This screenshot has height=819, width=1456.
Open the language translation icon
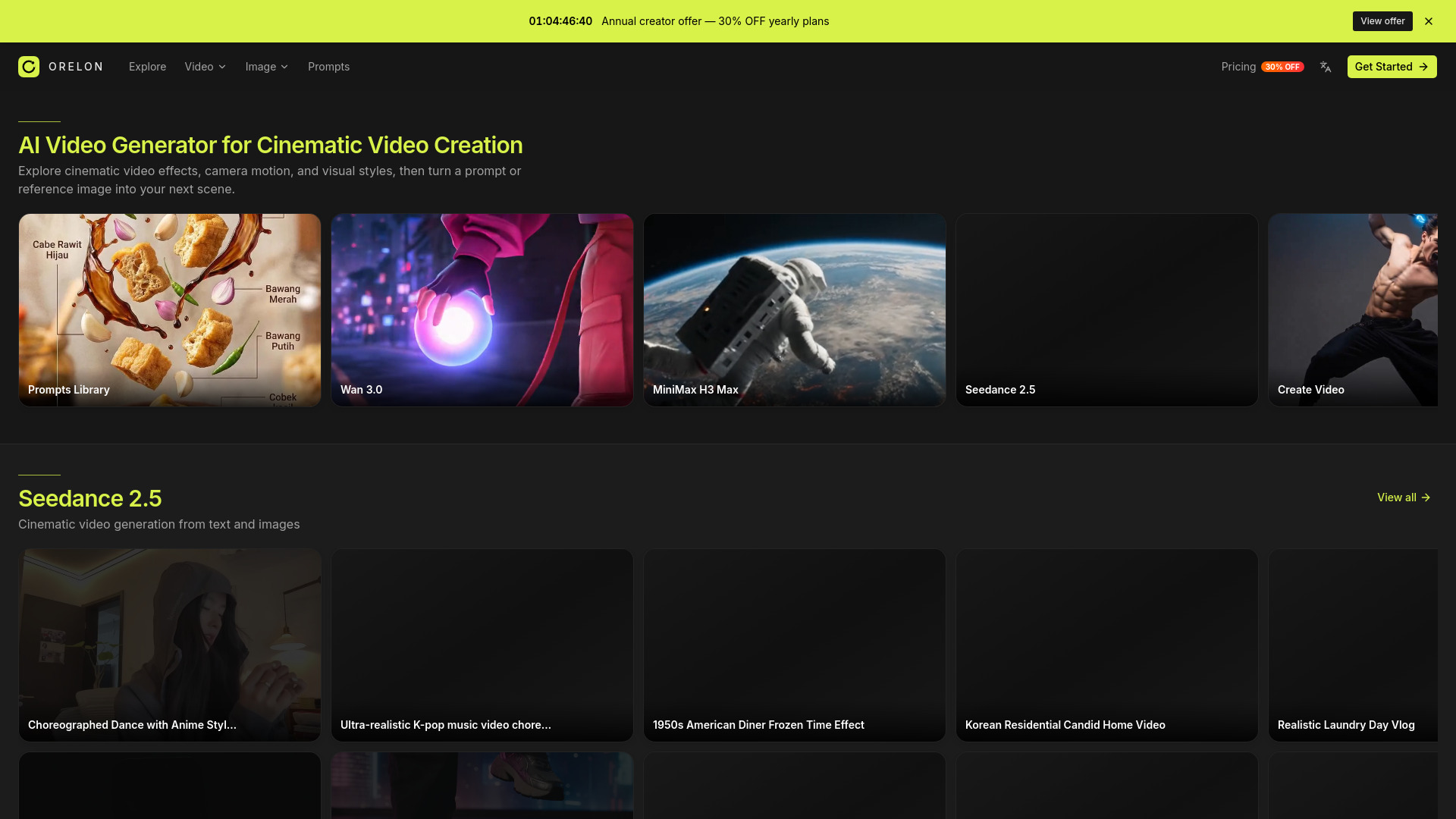click(1326, 67)
